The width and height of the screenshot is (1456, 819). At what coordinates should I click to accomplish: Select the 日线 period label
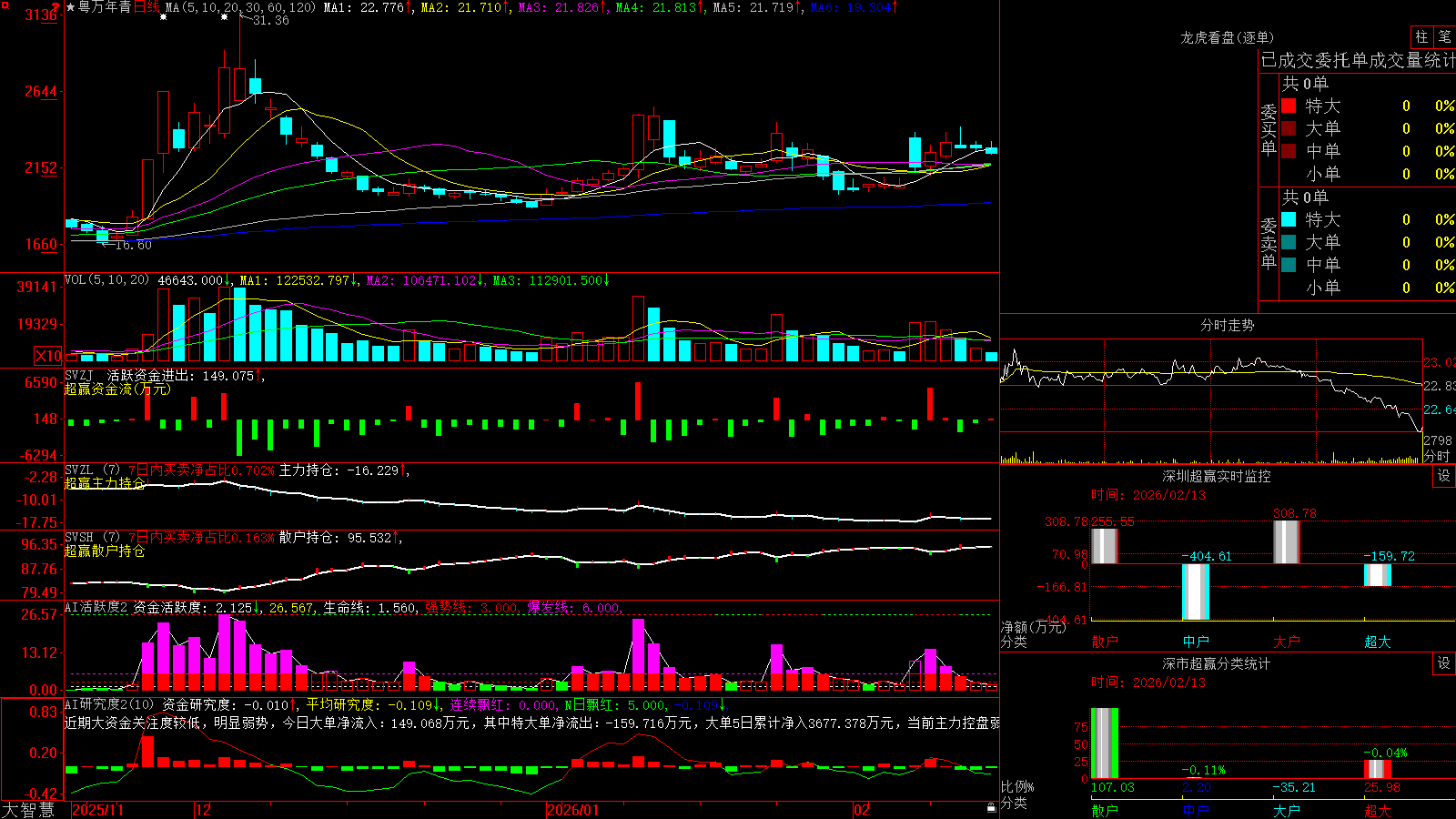pos(147,7)
